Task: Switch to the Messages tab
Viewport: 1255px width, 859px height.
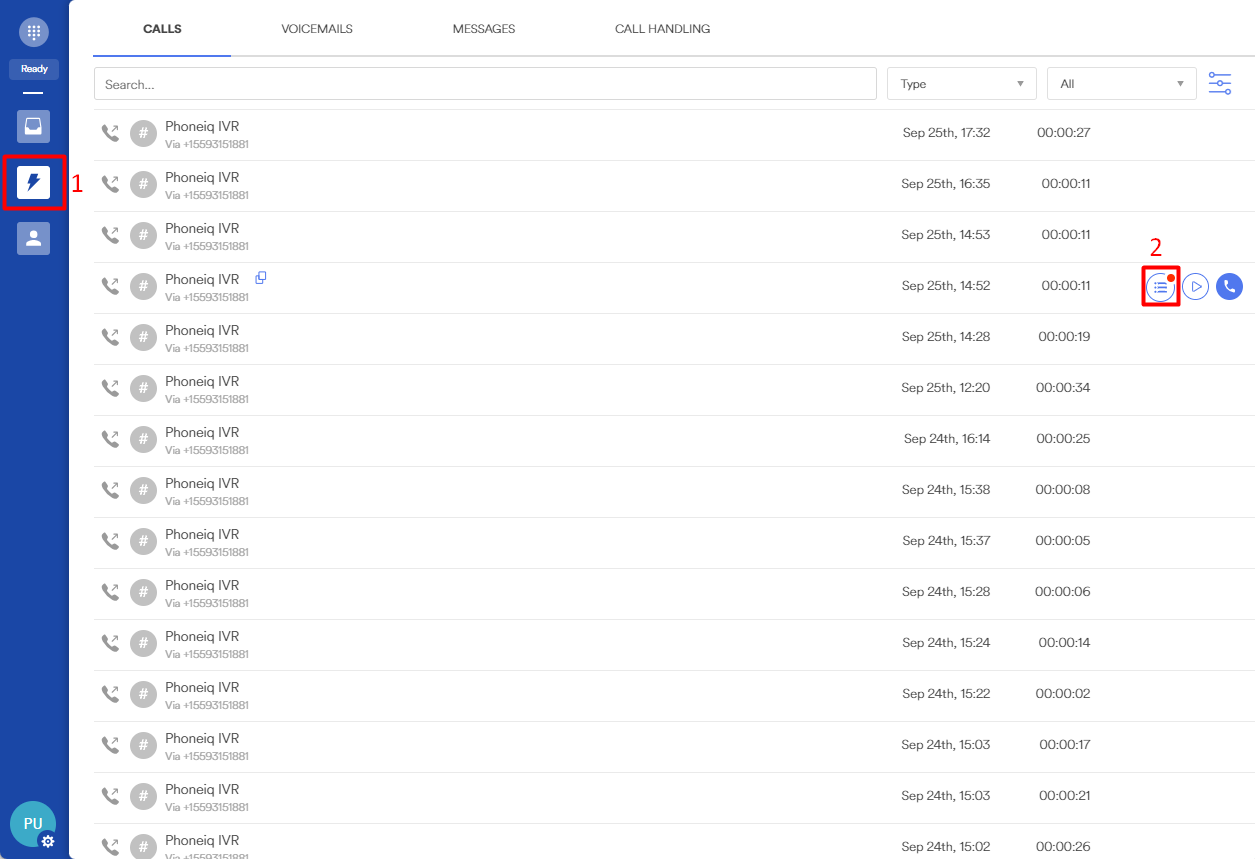Action: tap(484, 29)
